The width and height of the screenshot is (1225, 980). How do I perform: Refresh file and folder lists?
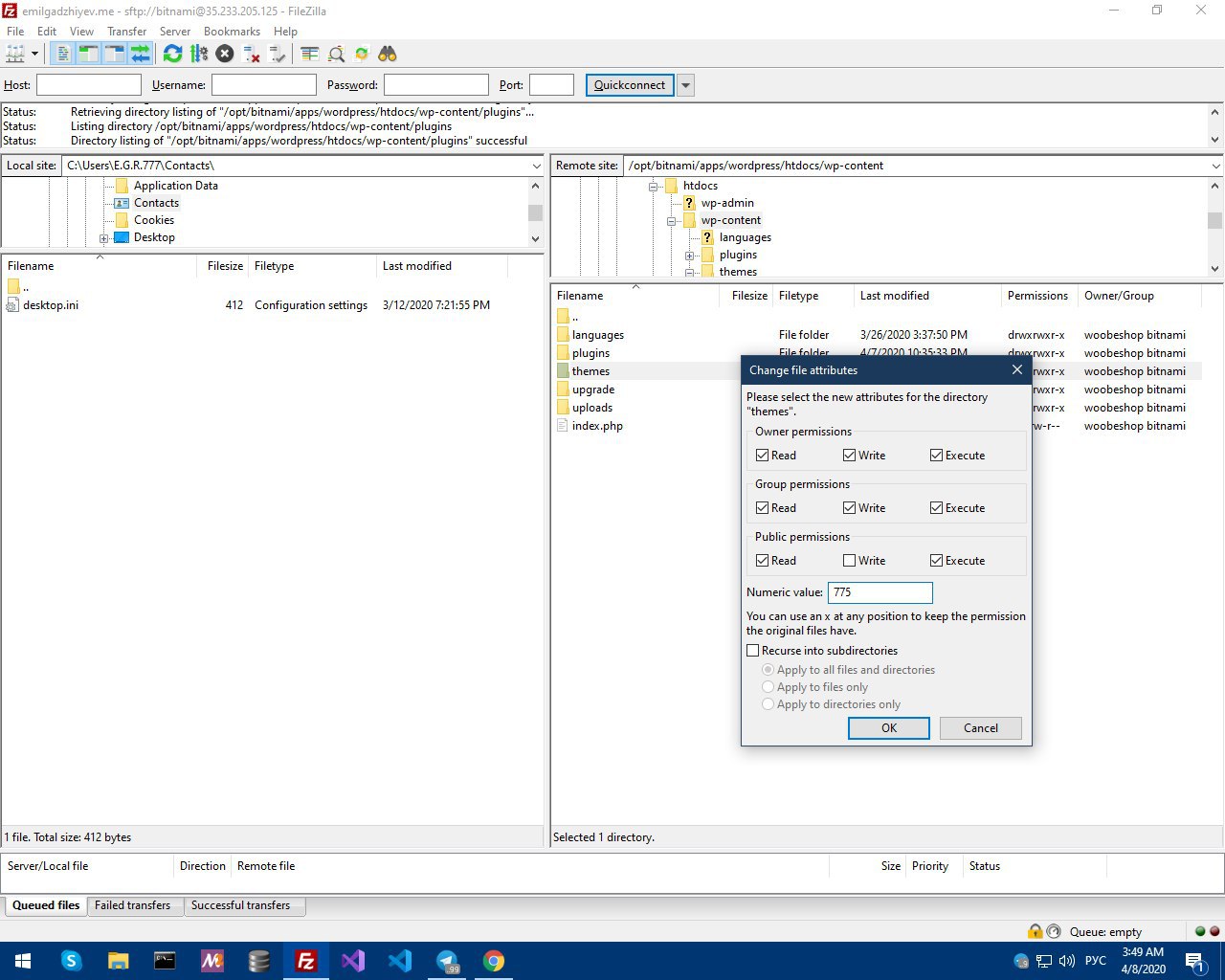click(x=172, y=55)
